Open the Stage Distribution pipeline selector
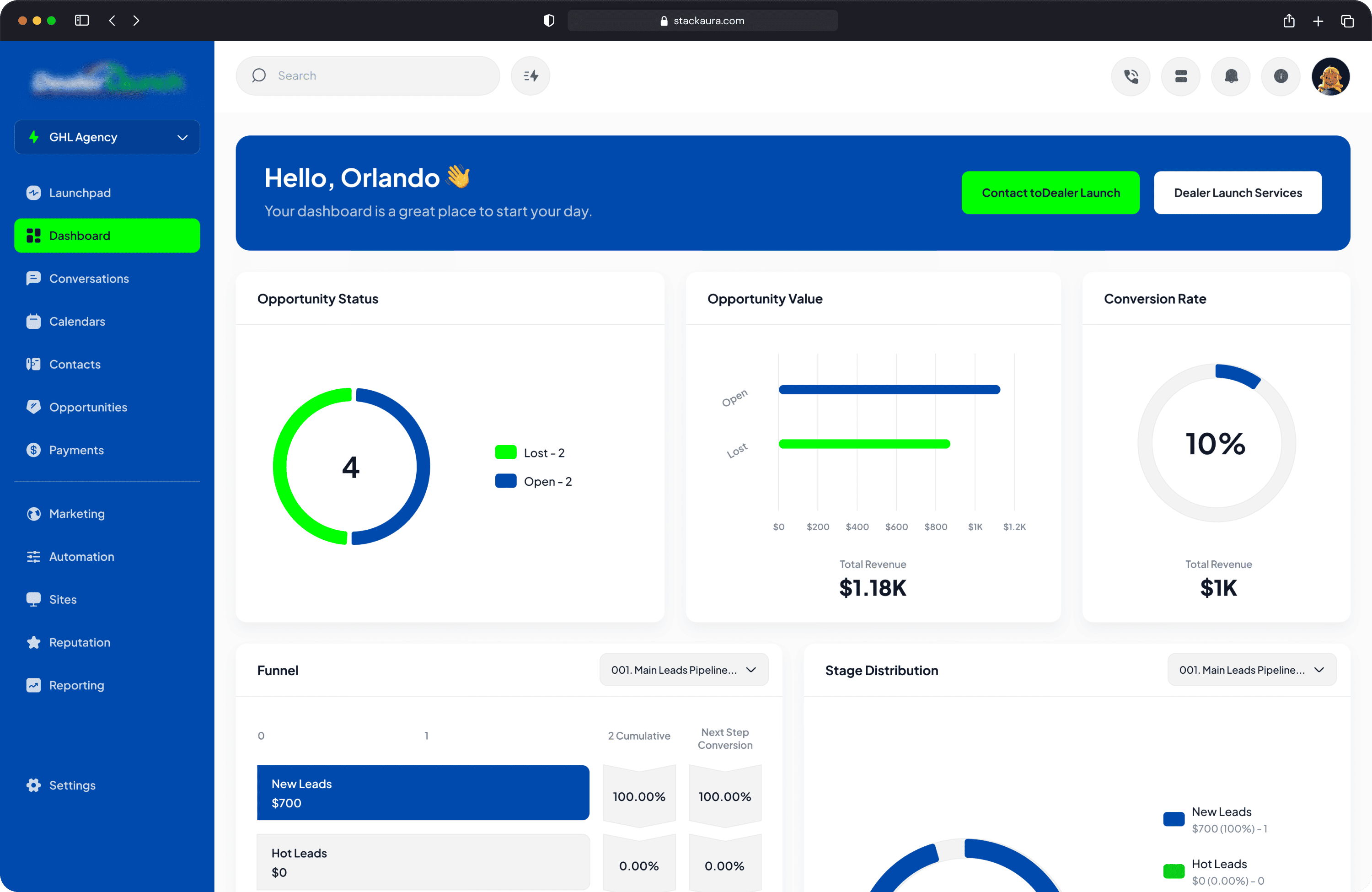The height and width of the screenshot is (892, 1372). click(x=1251, y=669)
